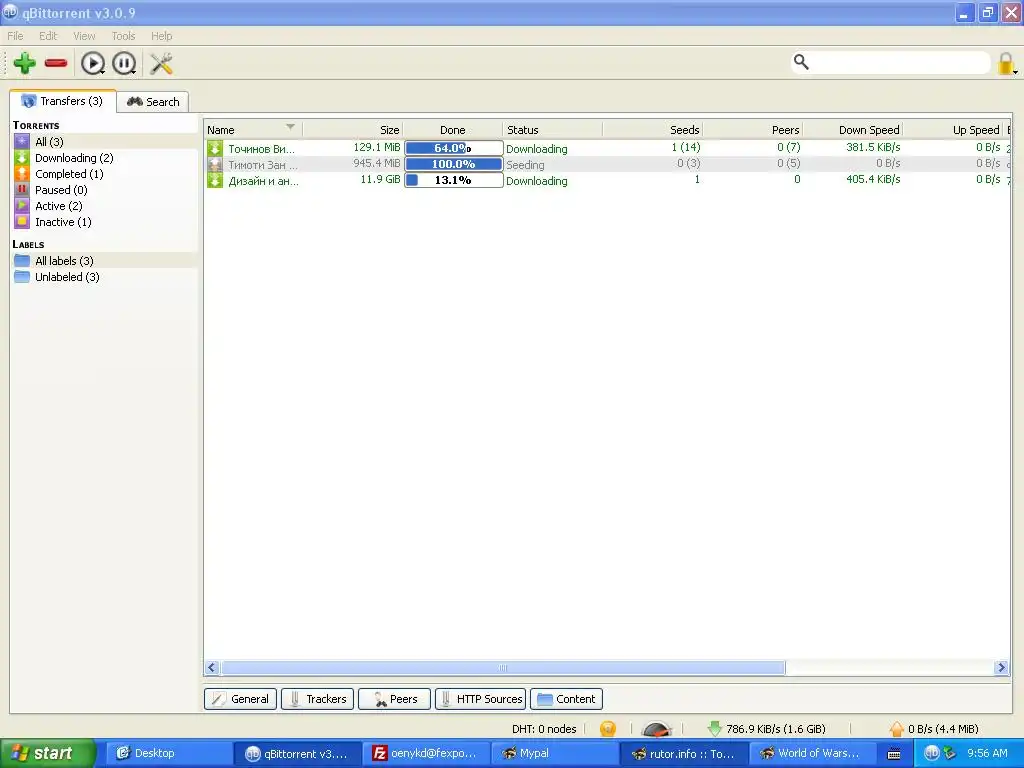The height and width of the screenshot is (768, 1024).
Task: Click the green plus add torrent icon
Action: pos(25,63)
